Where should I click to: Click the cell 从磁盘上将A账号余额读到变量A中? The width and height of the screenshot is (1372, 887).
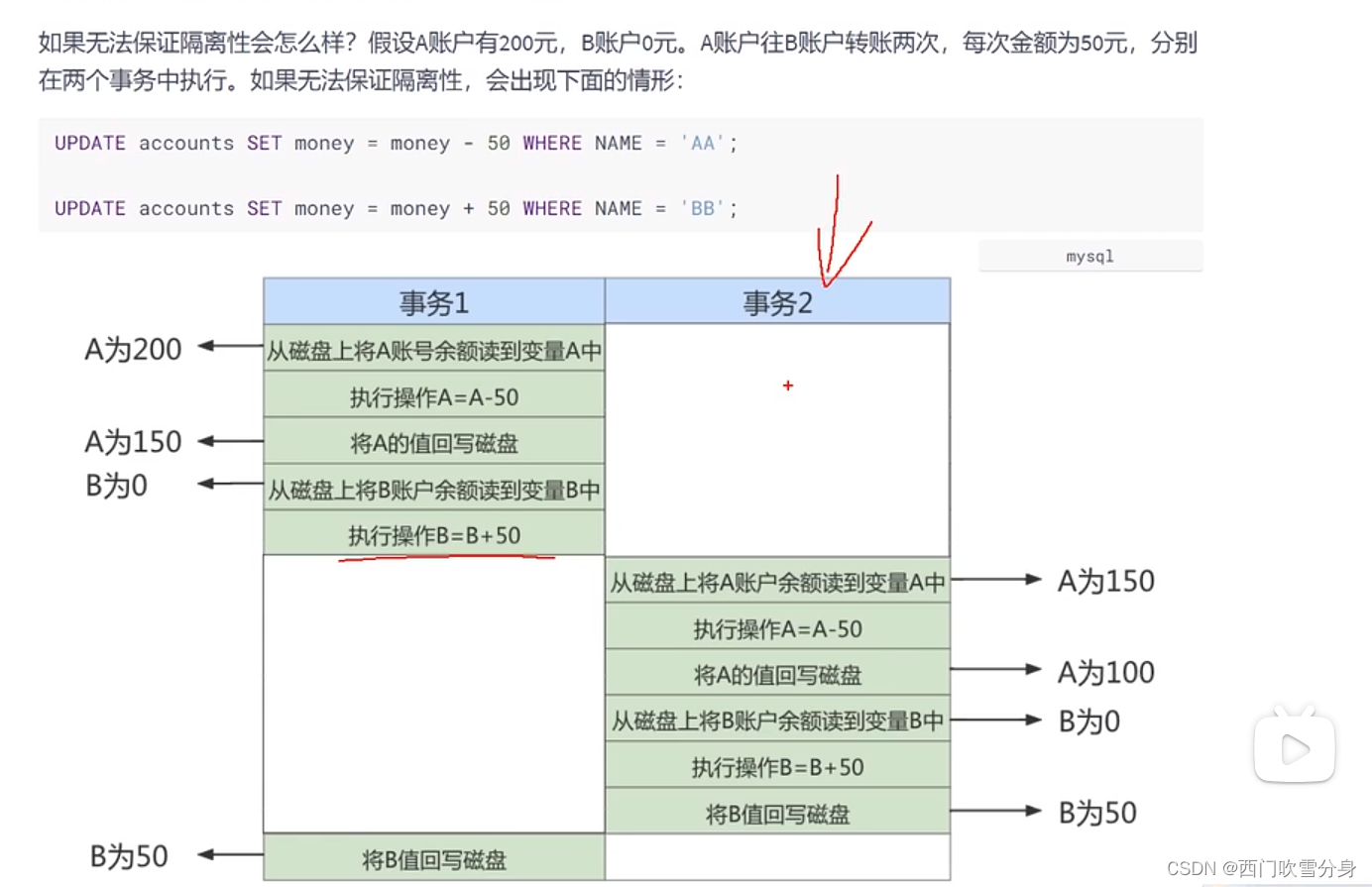pos(434,350)
